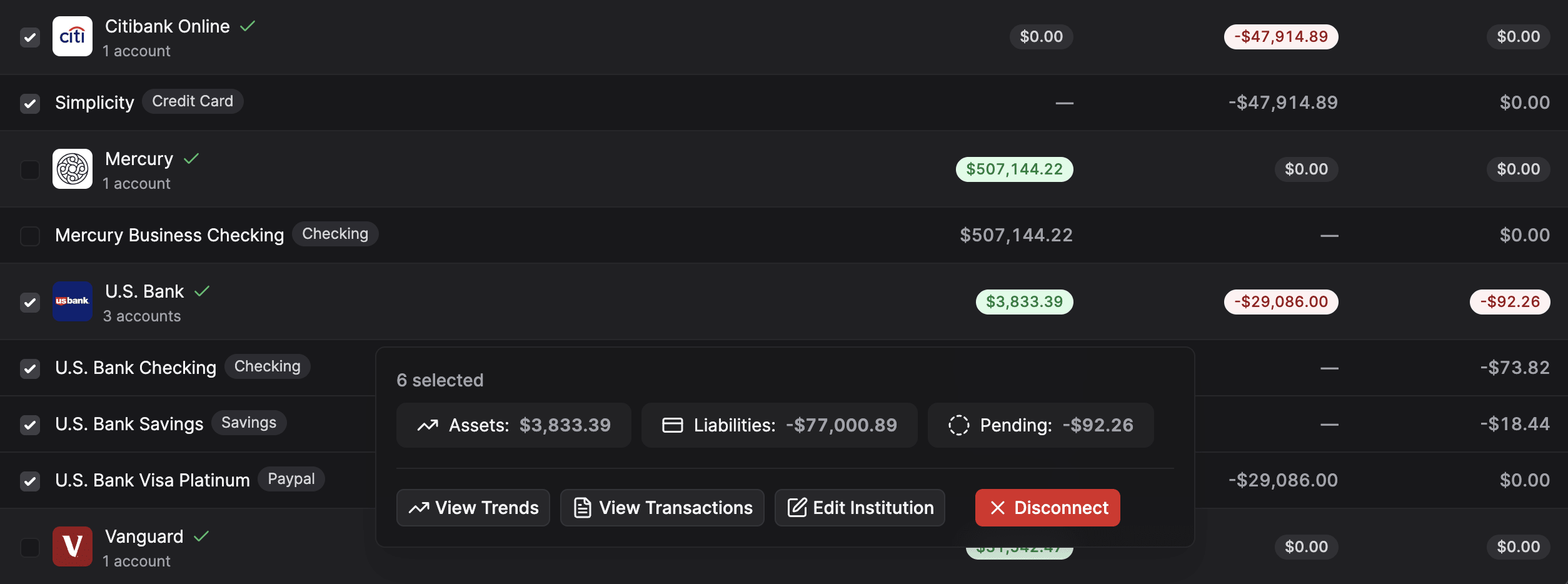Click the green checkmark beside U.S. Bank
1568x584 pixels.
click(202, 291)
